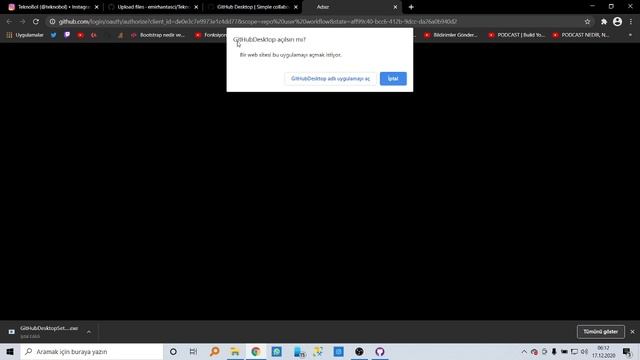Expand GitHubDesktopSetup download options chevron
The width and height of the screenshot is (640, 360).
[89, 332]
